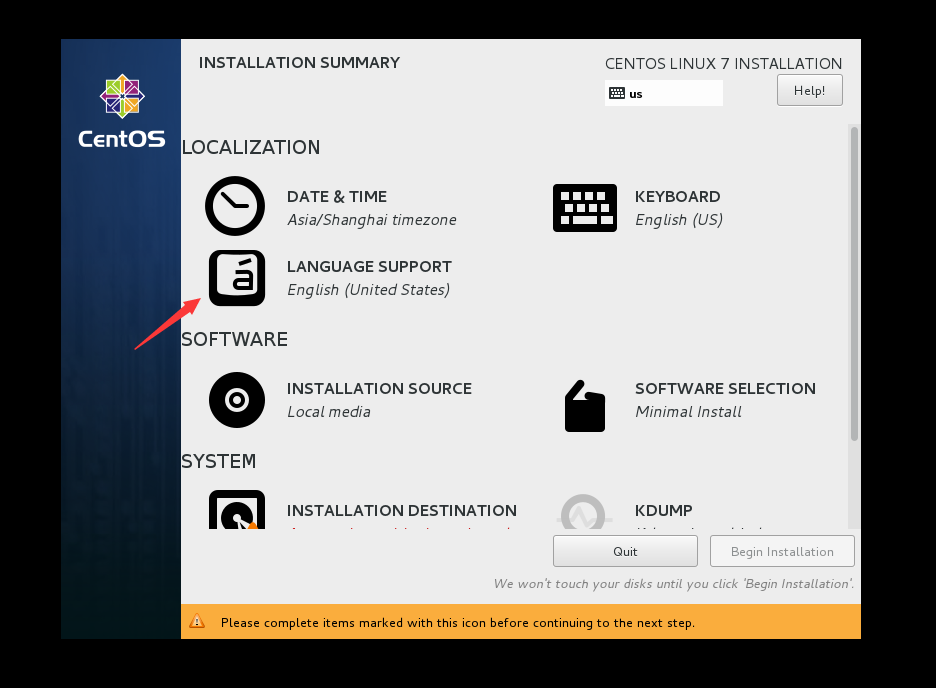This screenshot has width=936, height=688.
Task: Quit the installer
Action: pyautogui.click(x=625, y=551)
